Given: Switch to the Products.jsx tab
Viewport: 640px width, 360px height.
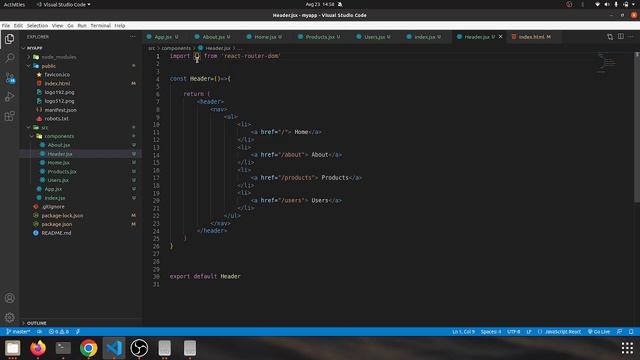Looking at the screenshot, I should [x=322, y=37].
